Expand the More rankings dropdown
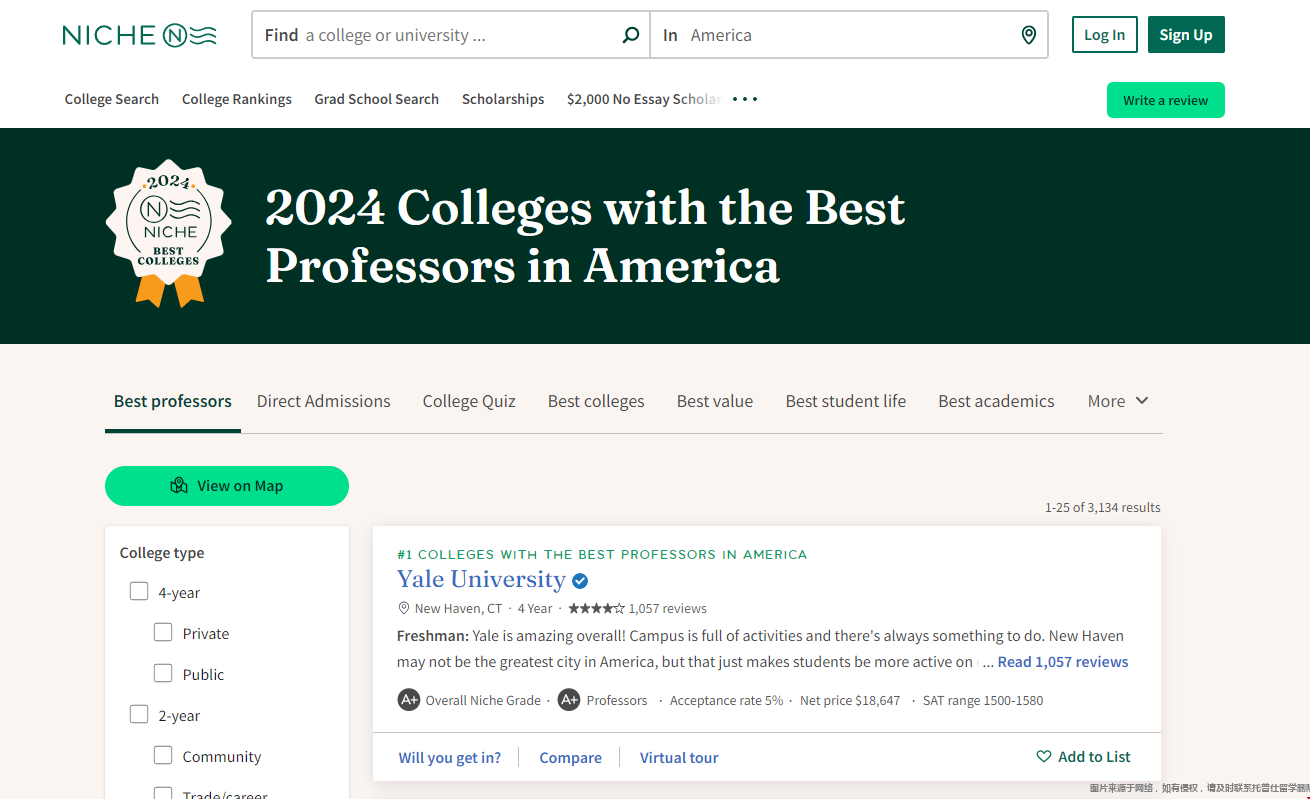The image size is (1310, 799). (1118, 401)
